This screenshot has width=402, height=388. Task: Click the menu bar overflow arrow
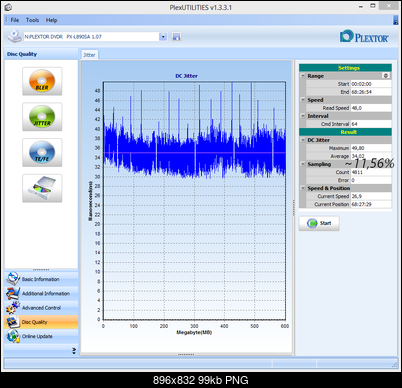(x=396, y=21)
